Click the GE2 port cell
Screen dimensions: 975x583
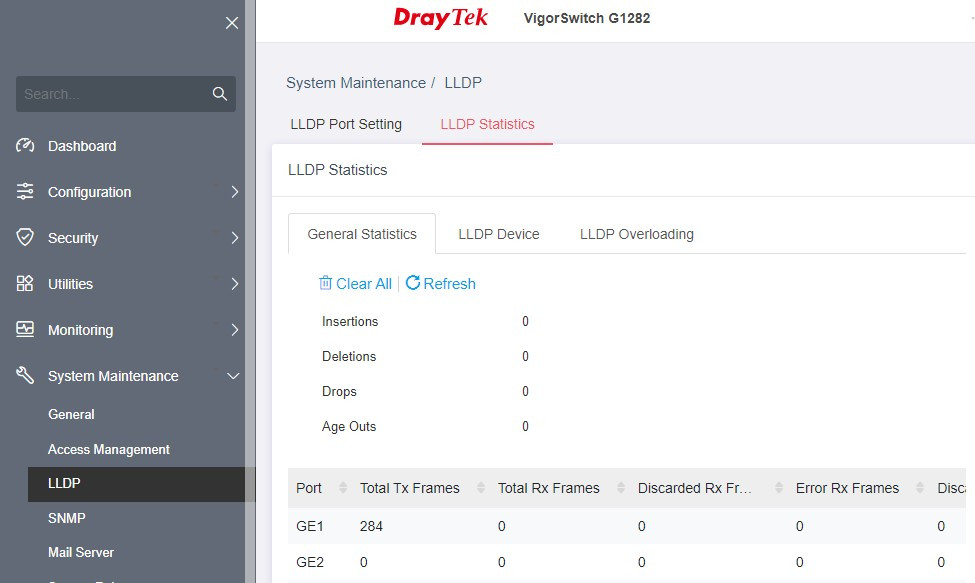pyautogui.click(x=310, y=562)
